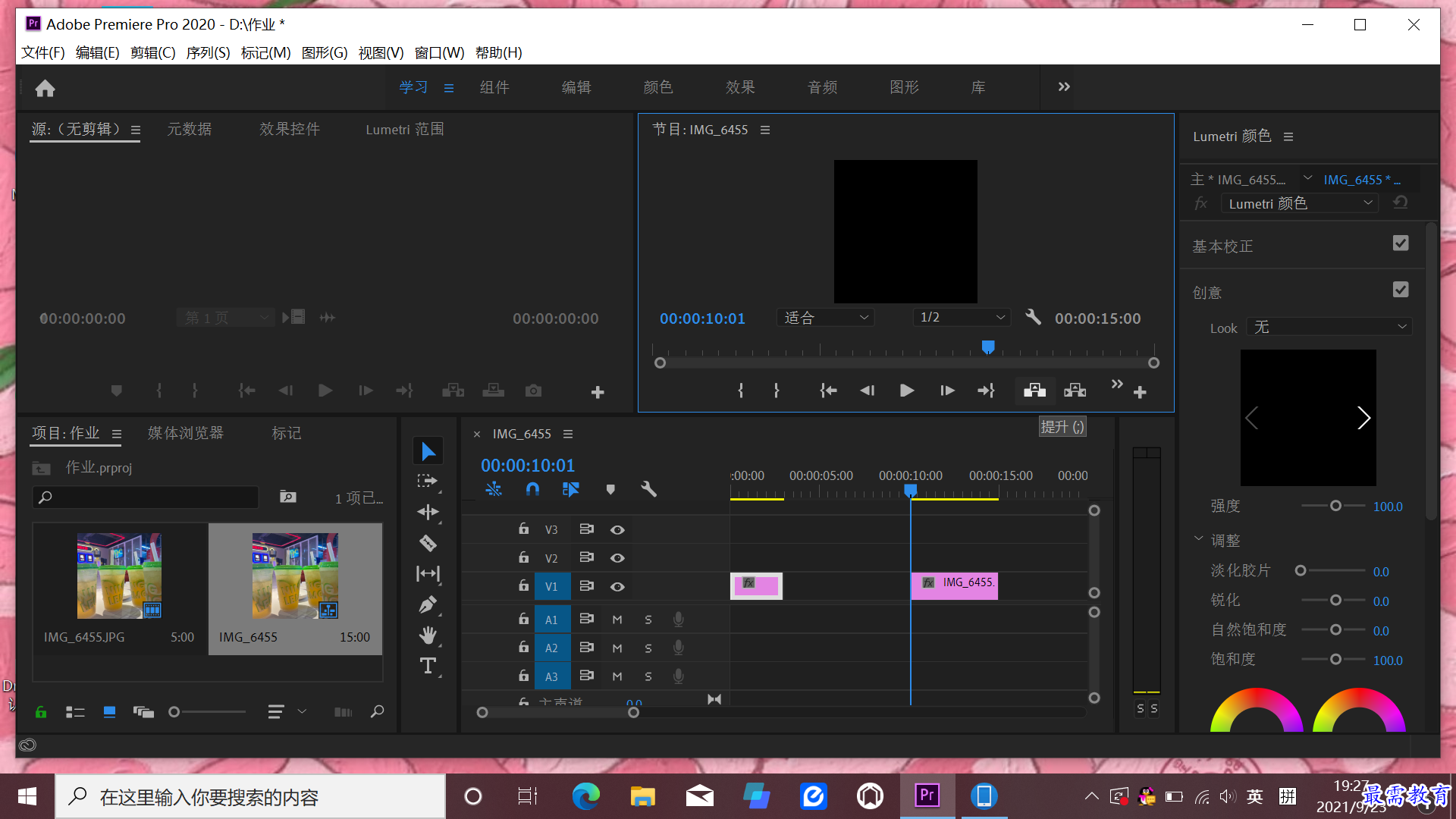Mark In in Program monitor
The image size is (1456, 819).
point(740,391)
